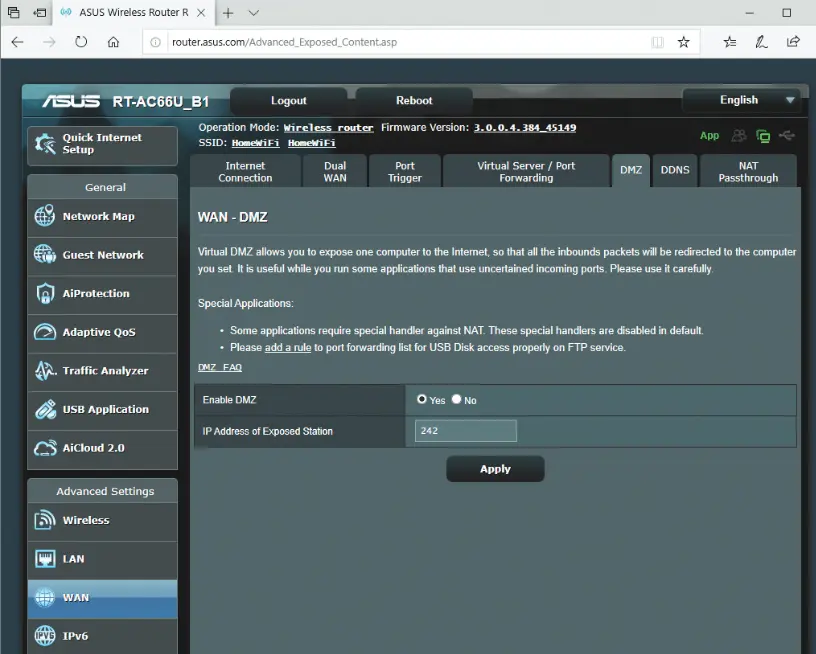Open the Traffic Analyzer icon
Screen dimensions: 816x654
point(45,371)
